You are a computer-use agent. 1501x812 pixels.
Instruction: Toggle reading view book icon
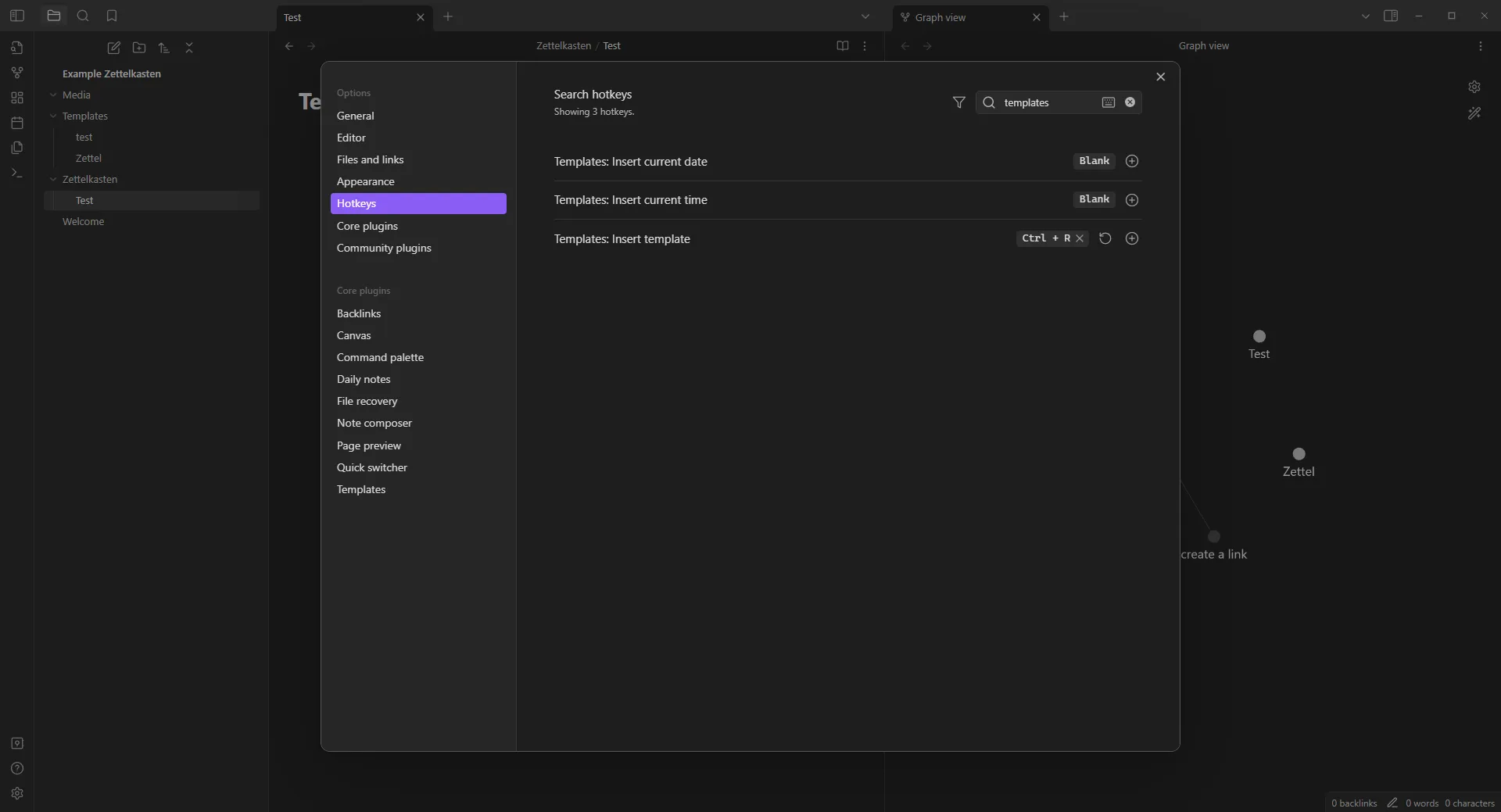(x=843, y=46)
